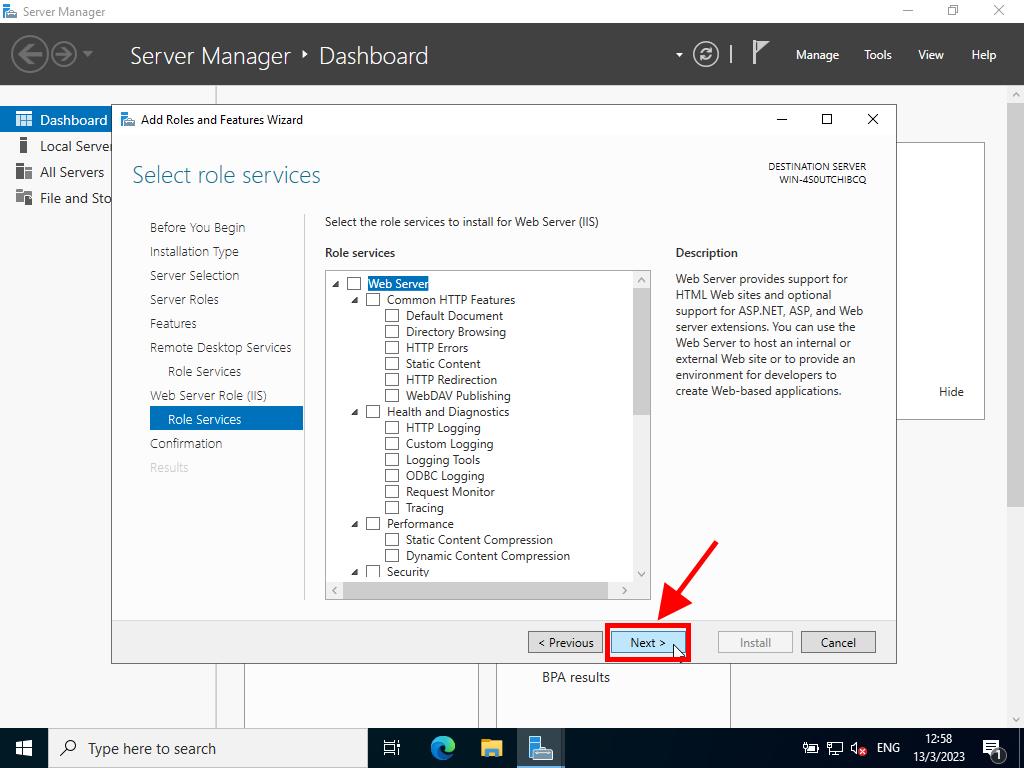
Task: Launch Microsoft Edge from the taskbar
Action: click(x=442, y=748)
